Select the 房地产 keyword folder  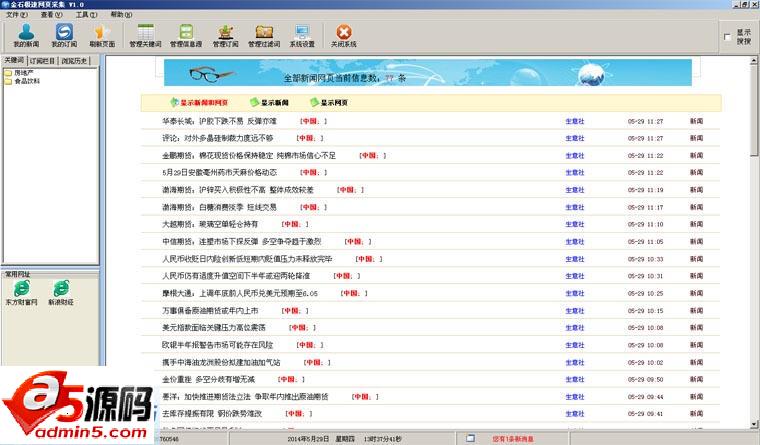coord(19,73)
